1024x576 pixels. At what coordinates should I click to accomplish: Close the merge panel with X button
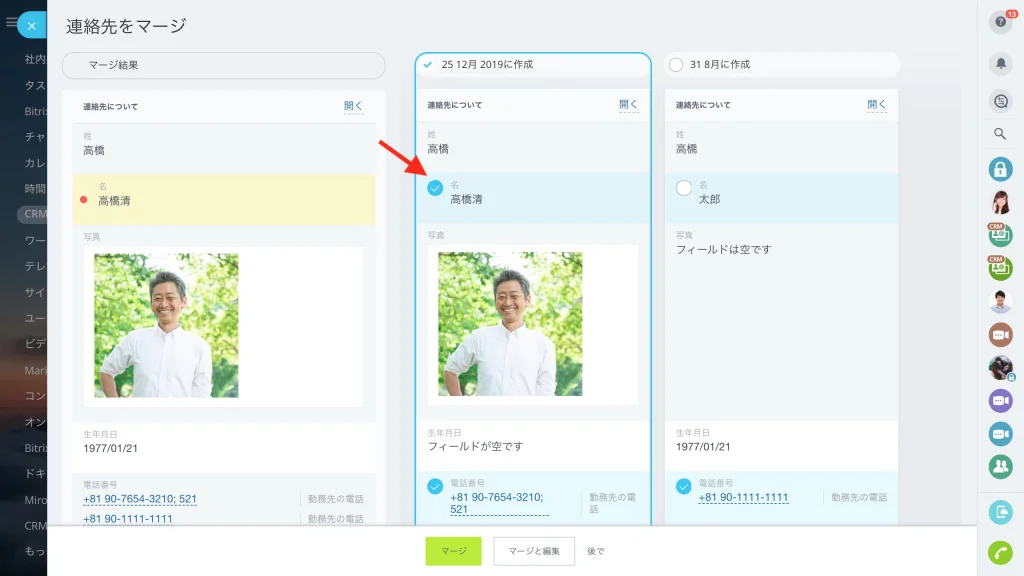point(31,25)
